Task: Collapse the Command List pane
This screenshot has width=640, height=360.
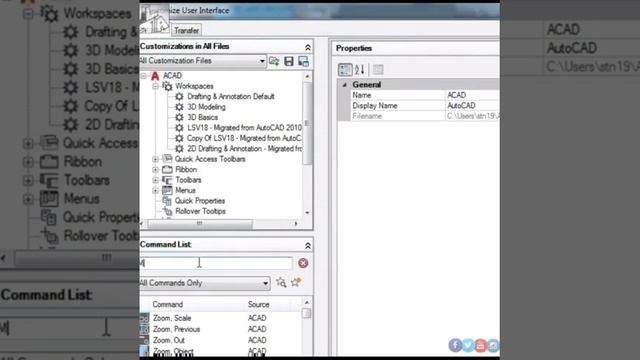Action: [x=308, y=245]
